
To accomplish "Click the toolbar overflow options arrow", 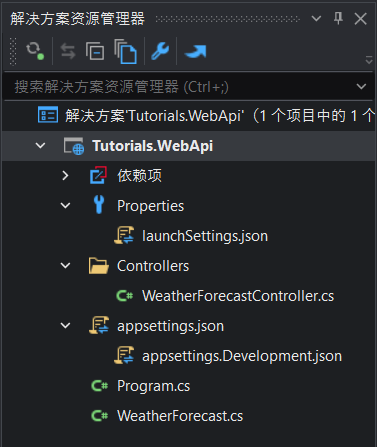I will 369,60.
